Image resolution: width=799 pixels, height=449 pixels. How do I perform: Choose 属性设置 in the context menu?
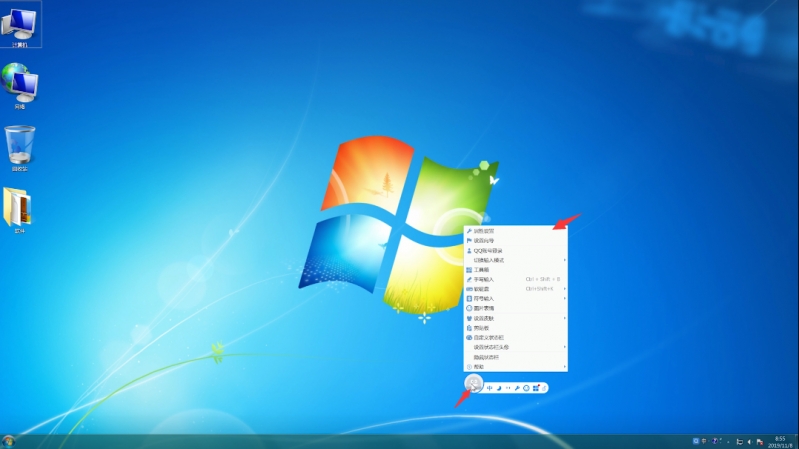click(516, 231)
